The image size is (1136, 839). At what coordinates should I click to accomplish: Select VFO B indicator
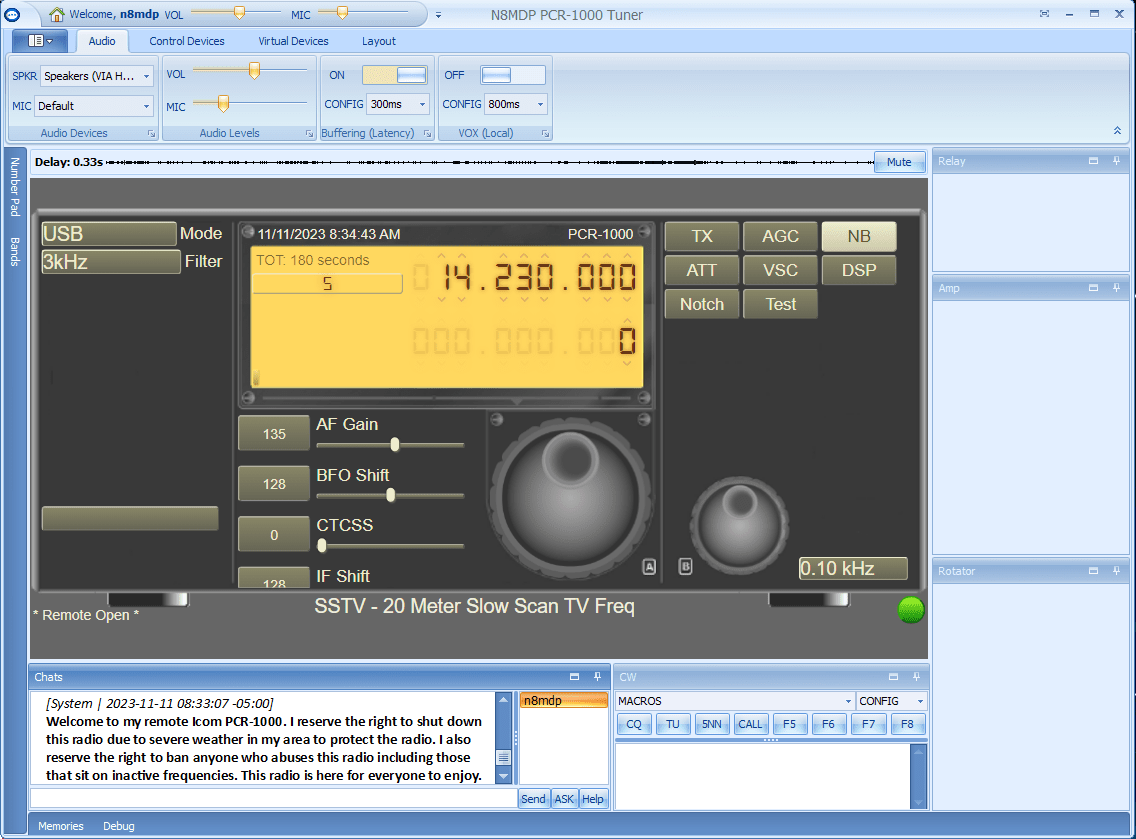[x=685, y=567]
